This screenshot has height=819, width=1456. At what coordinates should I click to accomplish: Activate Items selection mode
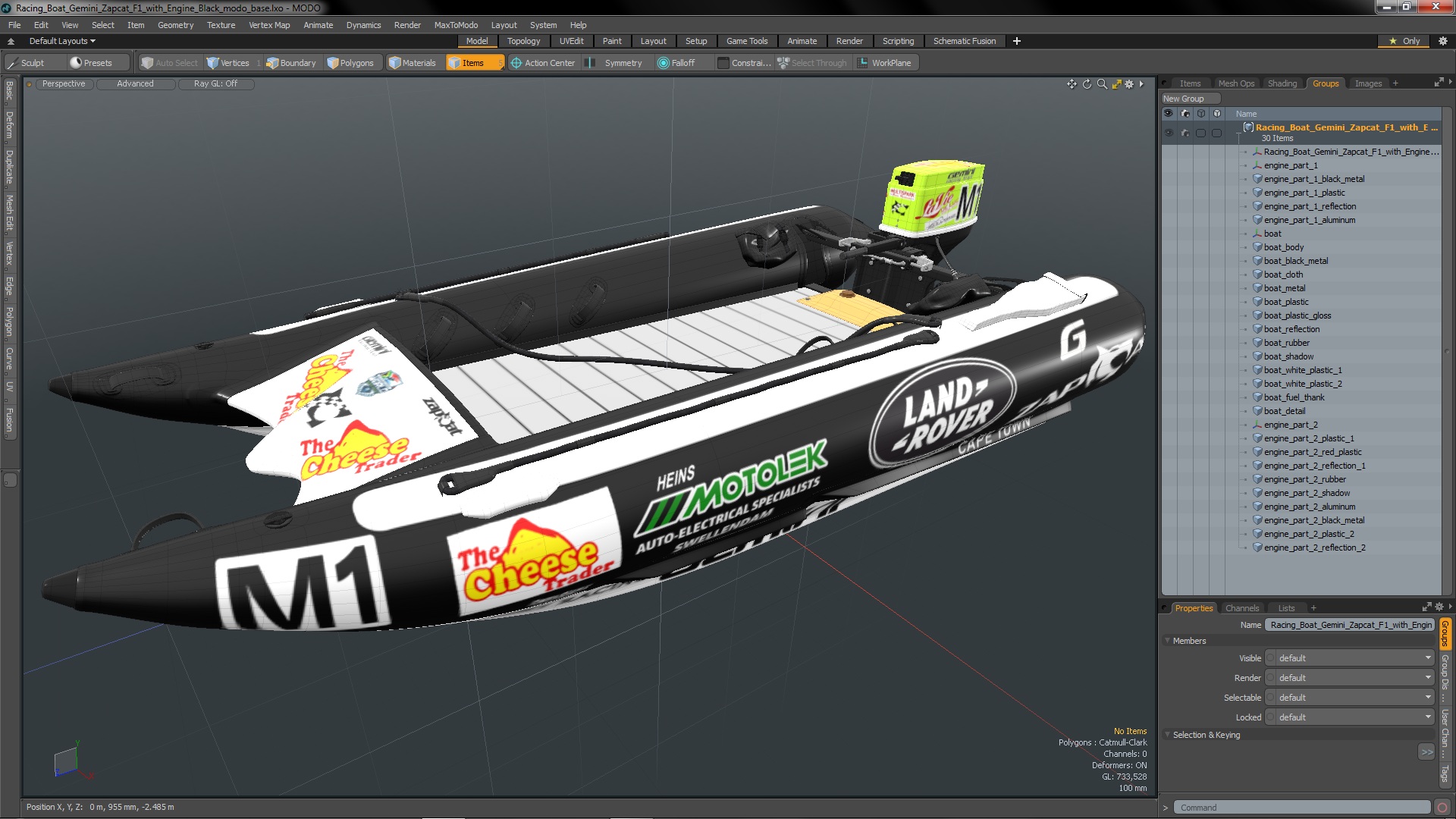pyautogui.click(x=474, y=63)
